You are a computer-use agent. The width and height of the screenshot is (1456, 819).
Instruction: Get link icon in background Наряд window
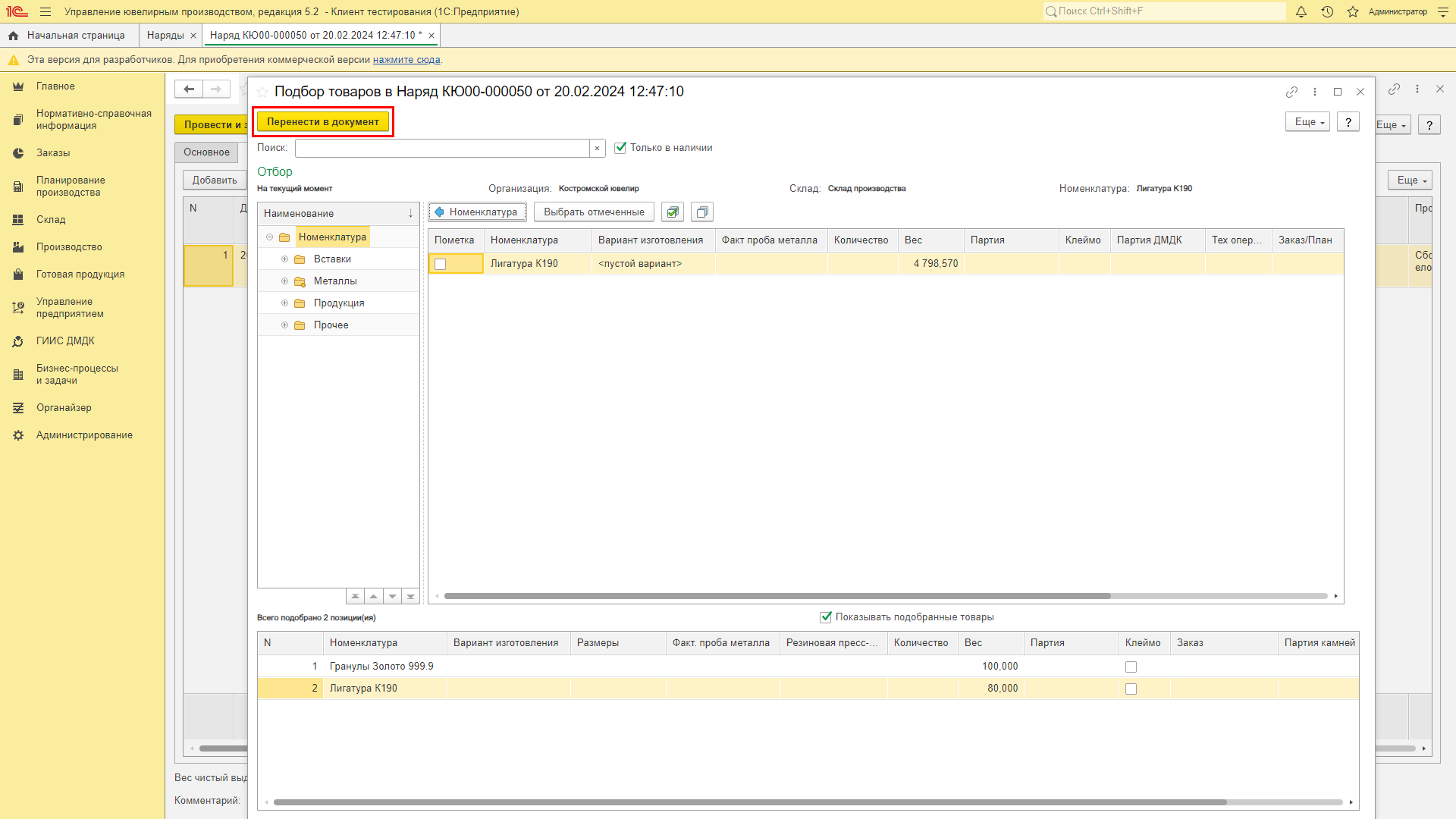coord(1394,89)
